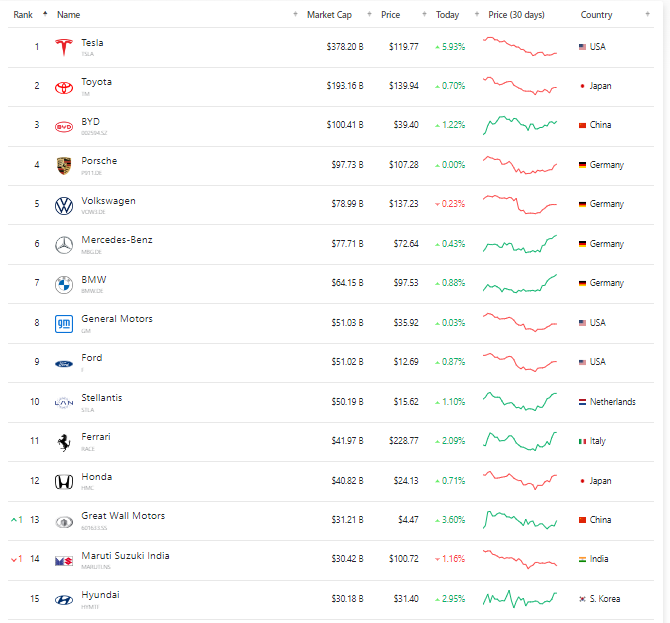Click Netherlands country label
The image size is (670, 623).
[612, 402]
